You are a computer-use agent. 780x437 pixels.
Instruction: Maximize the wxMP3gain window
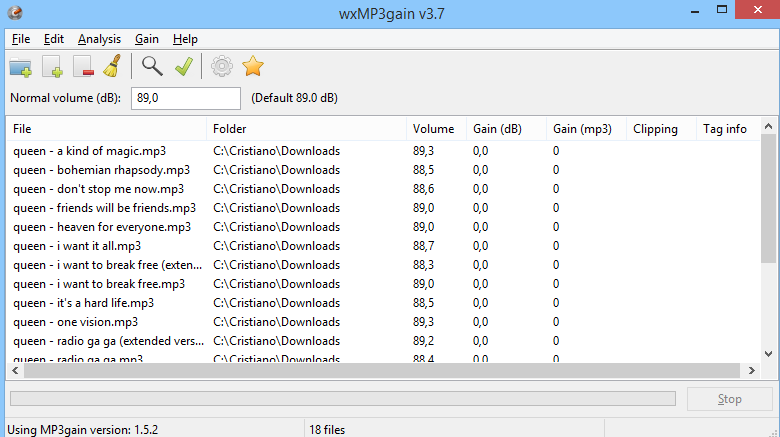[x=722, y=10]
